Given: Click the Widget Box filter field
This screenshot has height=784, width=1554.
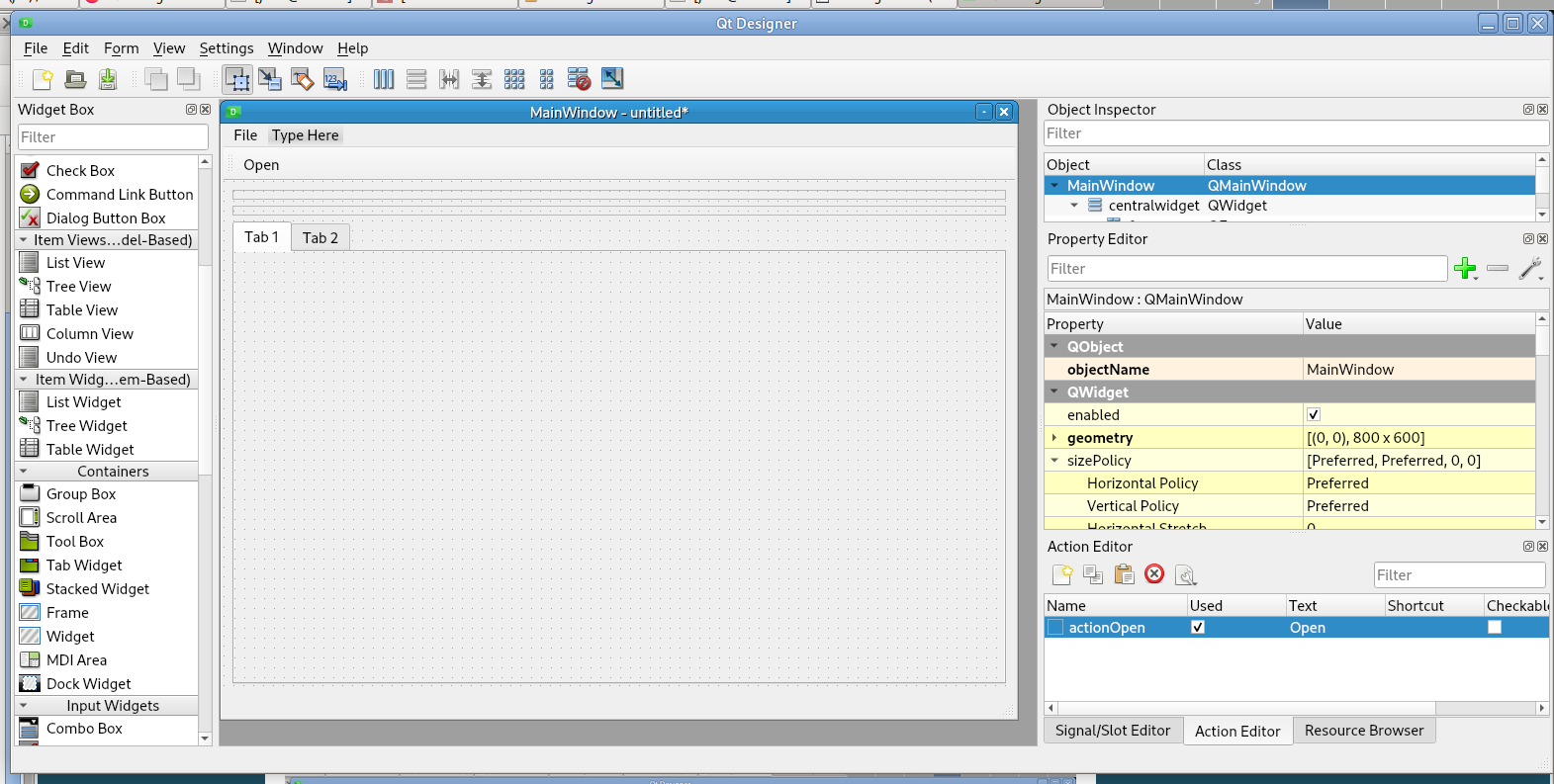Looking at the screenshot, I should 113,137.
